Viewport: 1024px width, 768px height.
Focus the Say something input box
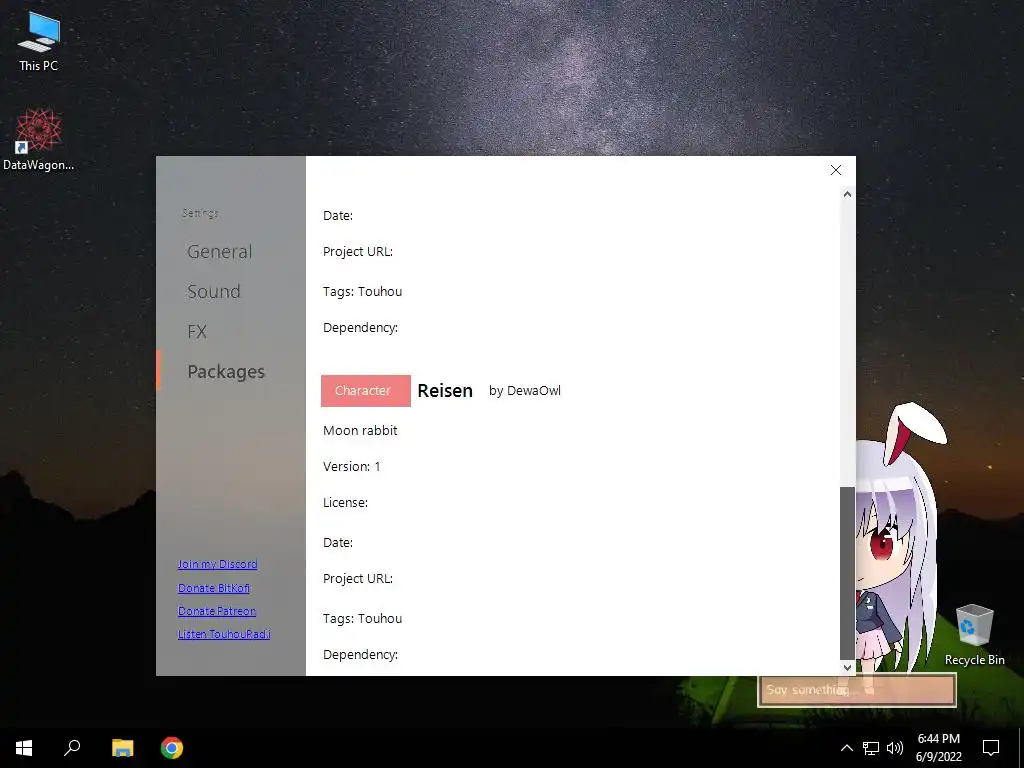[x=857, y=690]
